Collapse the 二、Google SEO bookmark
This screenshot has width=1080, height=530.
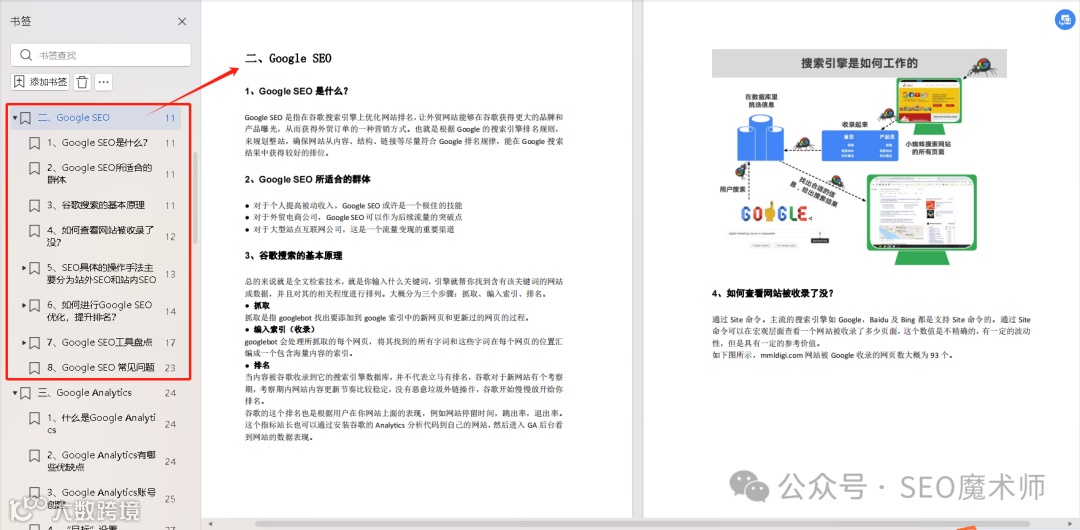pos(14,118)
